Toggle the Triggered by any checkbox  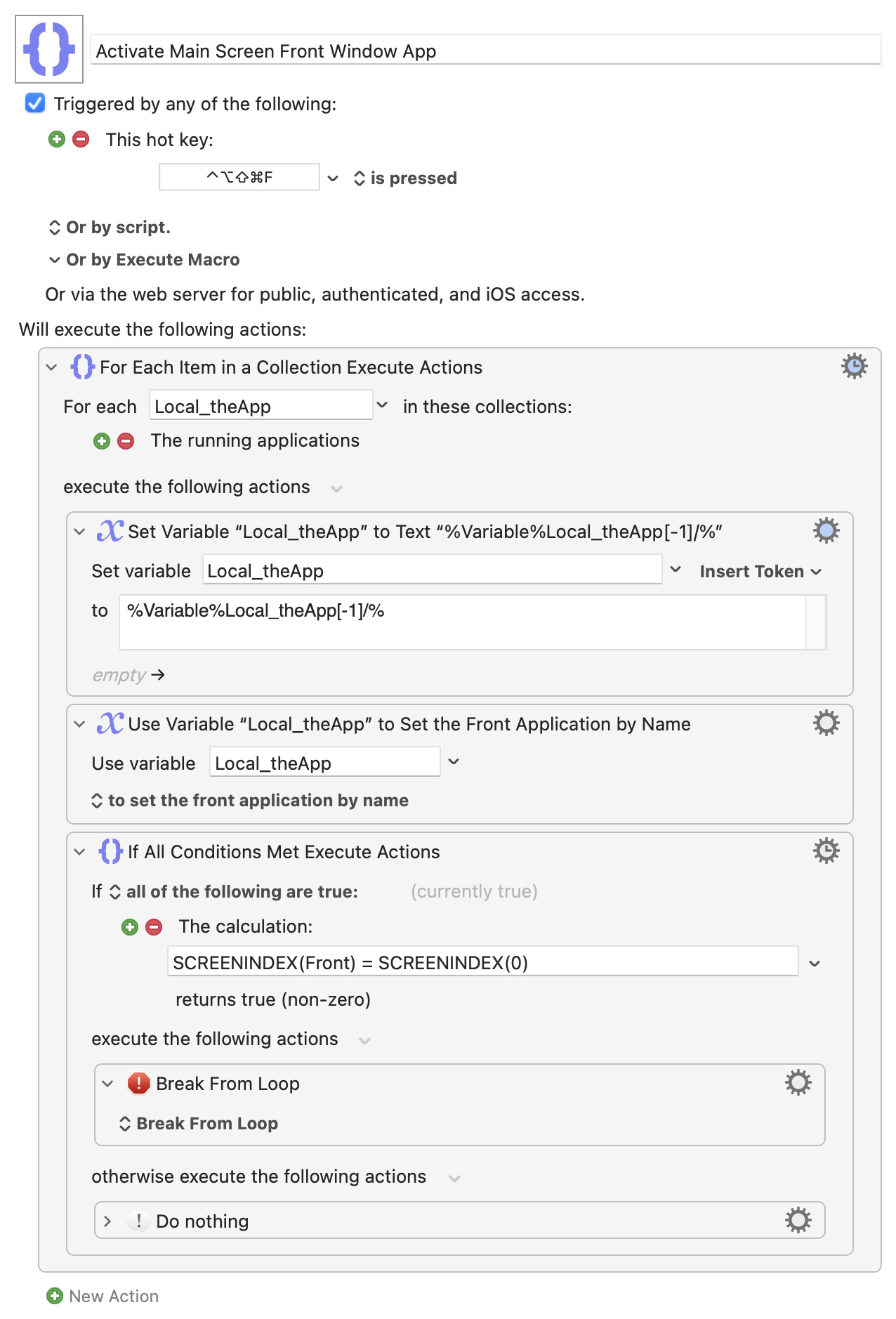(35, 103)
